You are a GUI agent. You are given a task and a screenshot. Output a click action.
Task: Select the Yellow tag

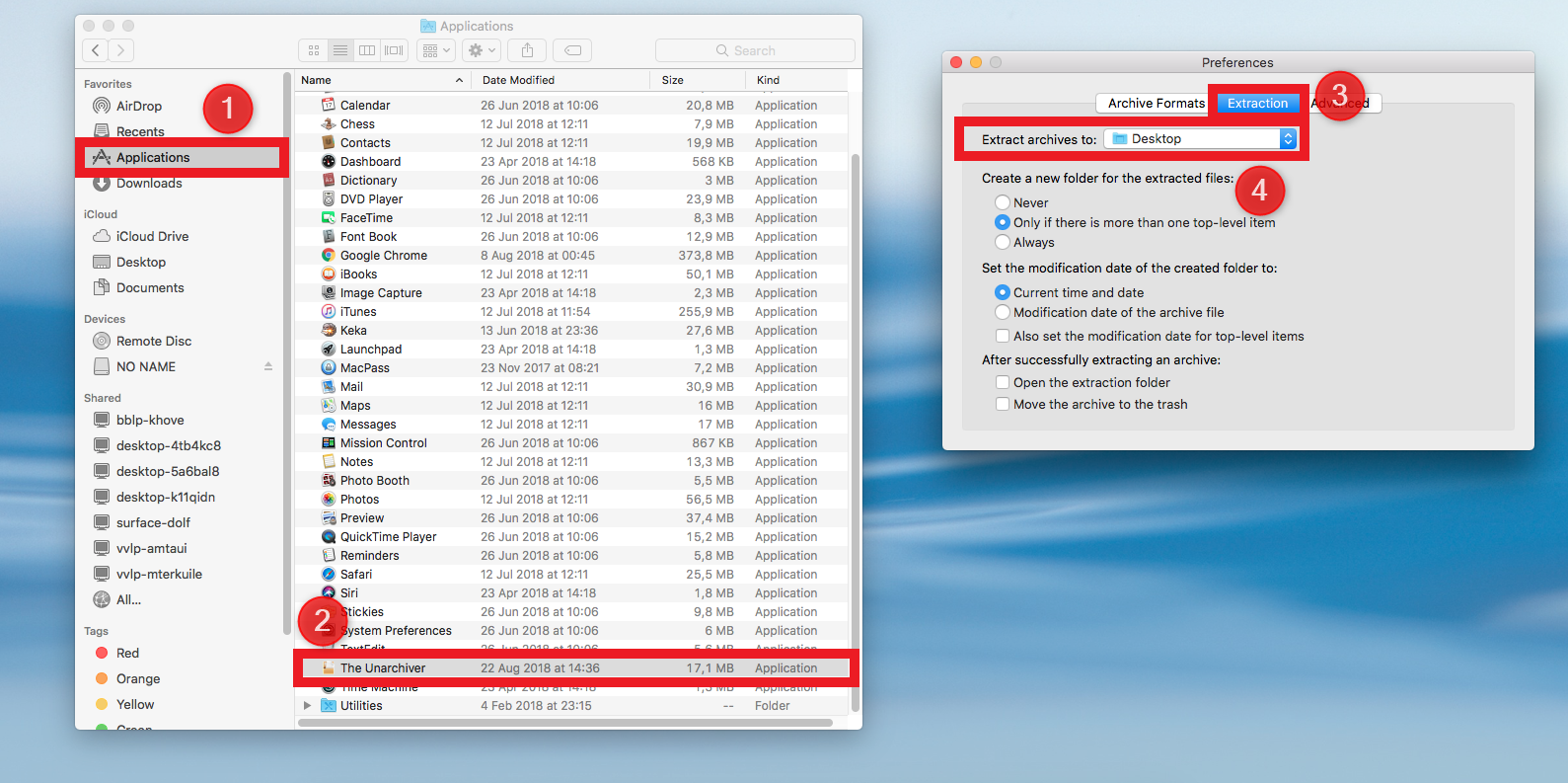pos(135,704)
